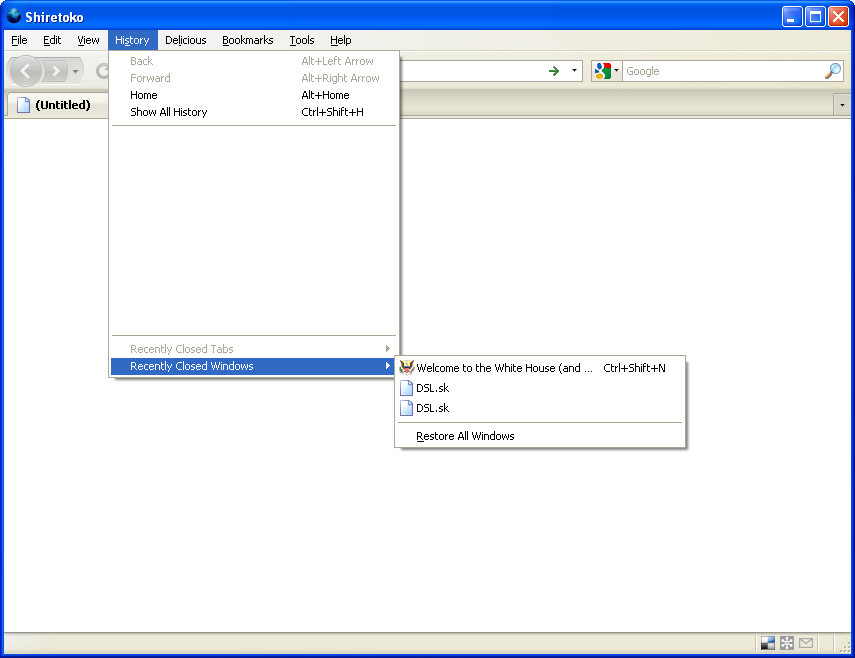Open search engine dropdown with Google icon
The width and height of the screenshot is (855, 658).
[x=606, y=71]
